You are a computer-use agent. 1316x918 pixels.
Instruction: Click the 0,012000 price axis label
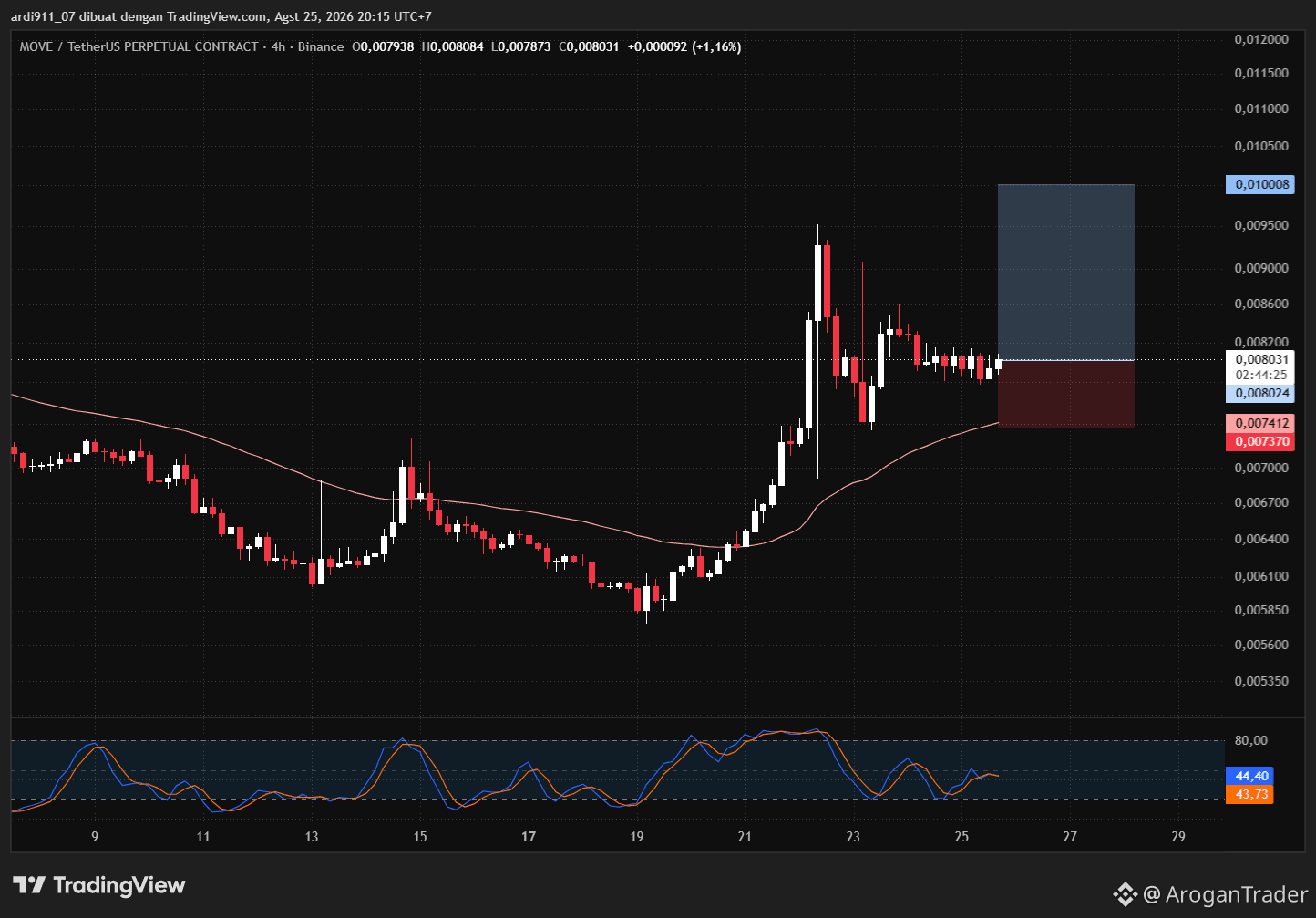tap(1261, 39)
